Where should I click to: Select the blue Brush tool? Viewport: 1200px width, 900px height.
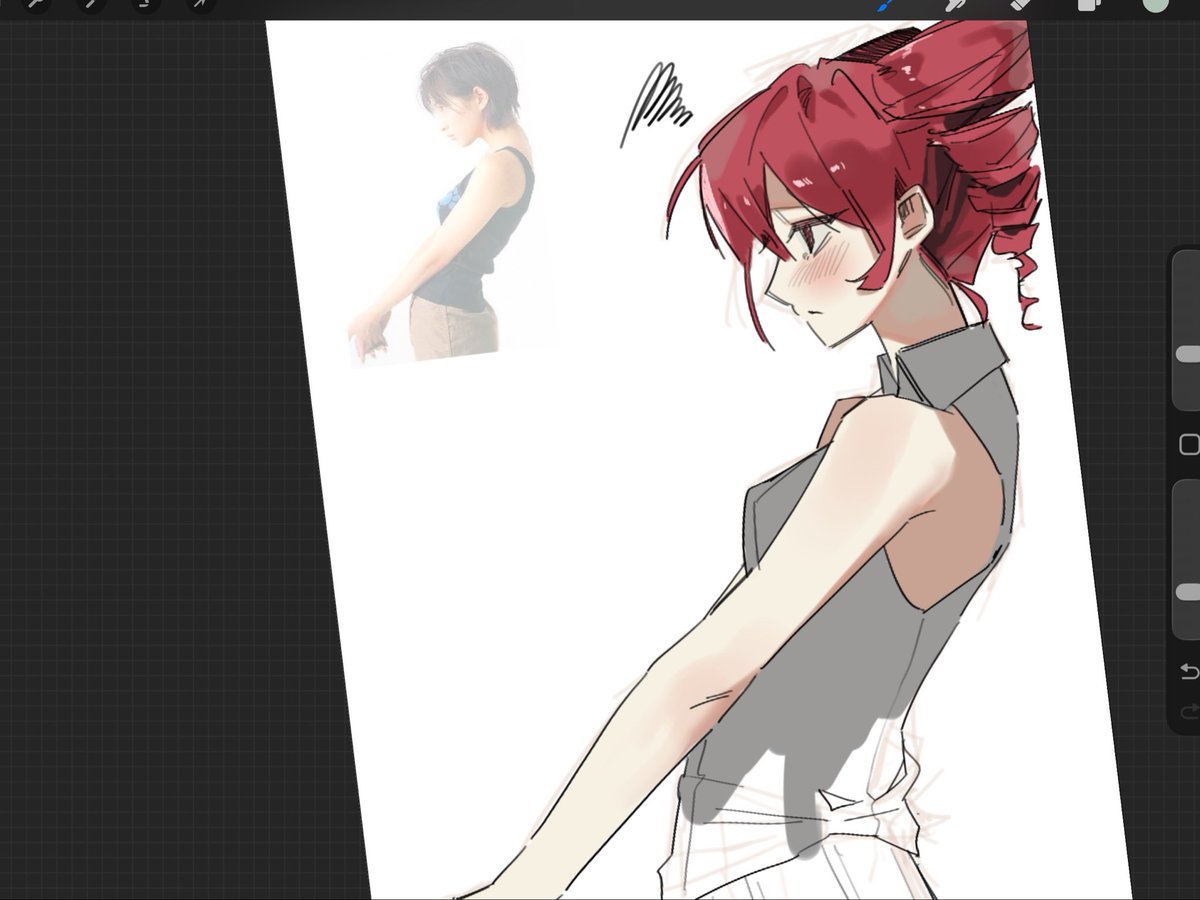click(x=886, y=4)
